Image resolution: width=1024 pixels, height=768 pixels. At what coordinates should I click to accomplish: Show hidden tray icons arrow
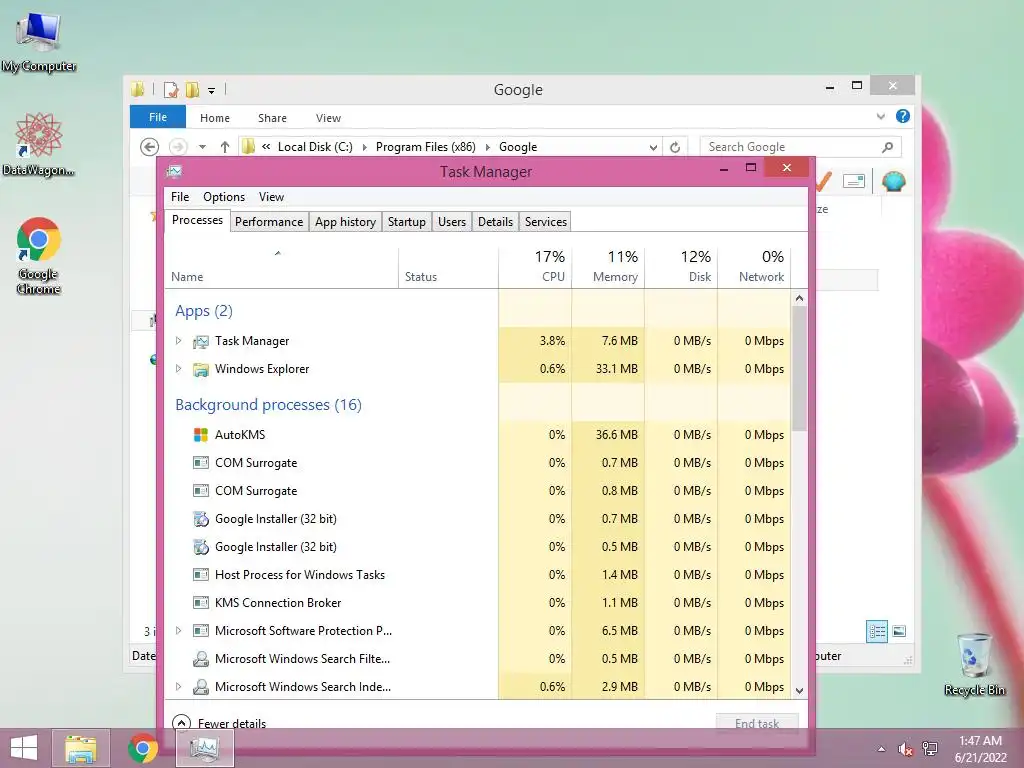[x=882, y=749]
